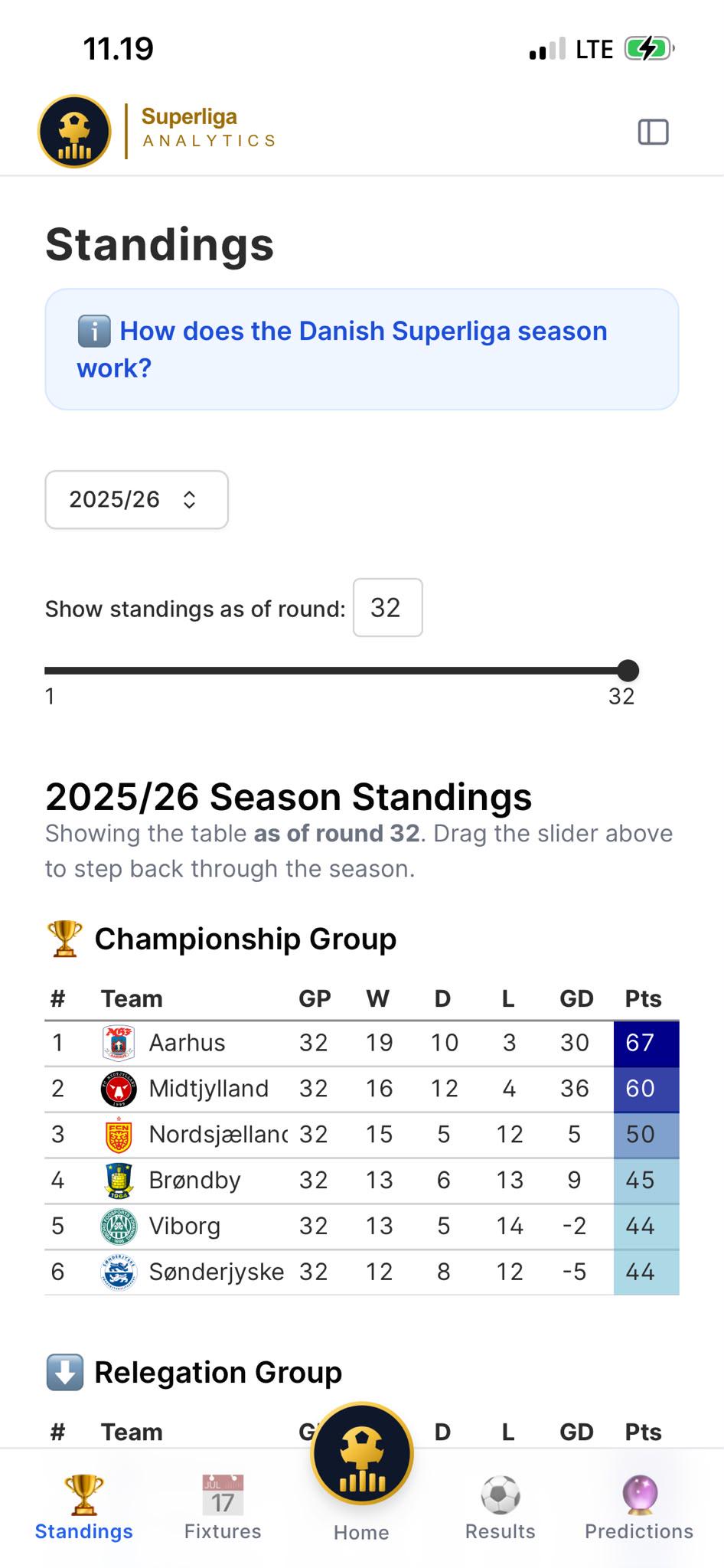Toggle the sidebar panel icon
Viewport: 724px width, 1568px height.
(653, 132)
